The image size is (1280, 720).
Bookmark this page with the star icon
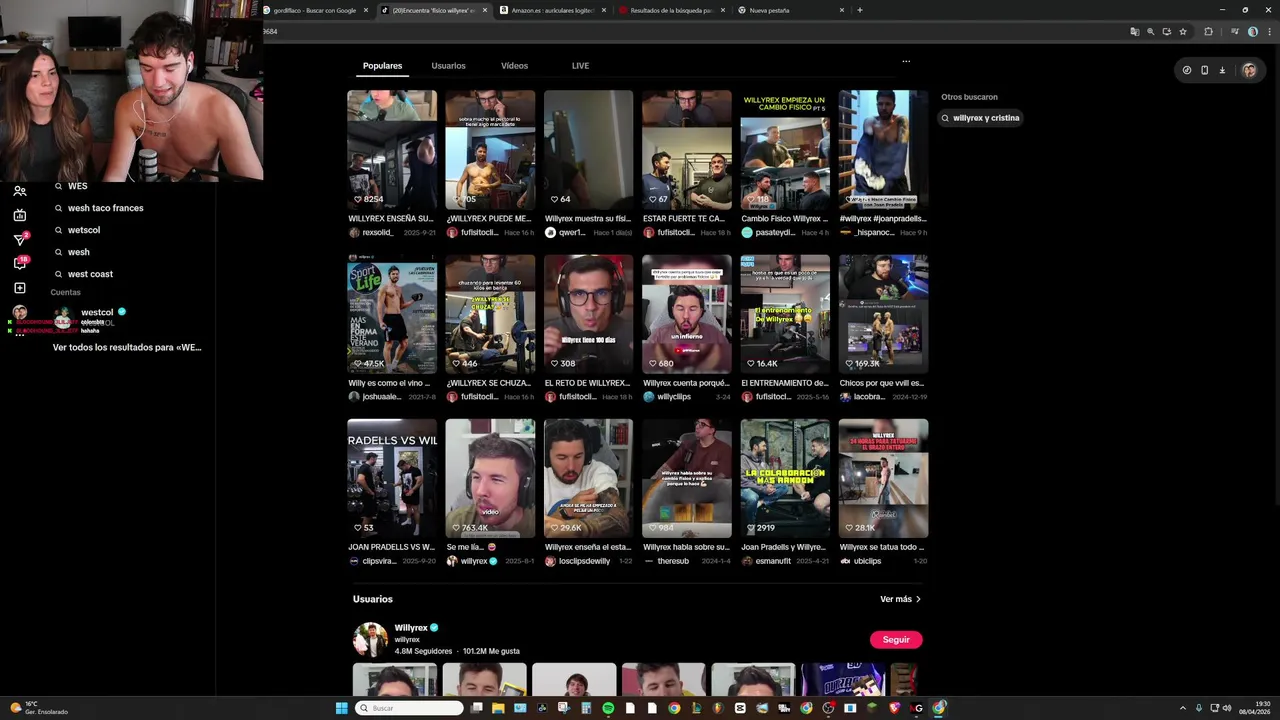(x=1183, y=31)
